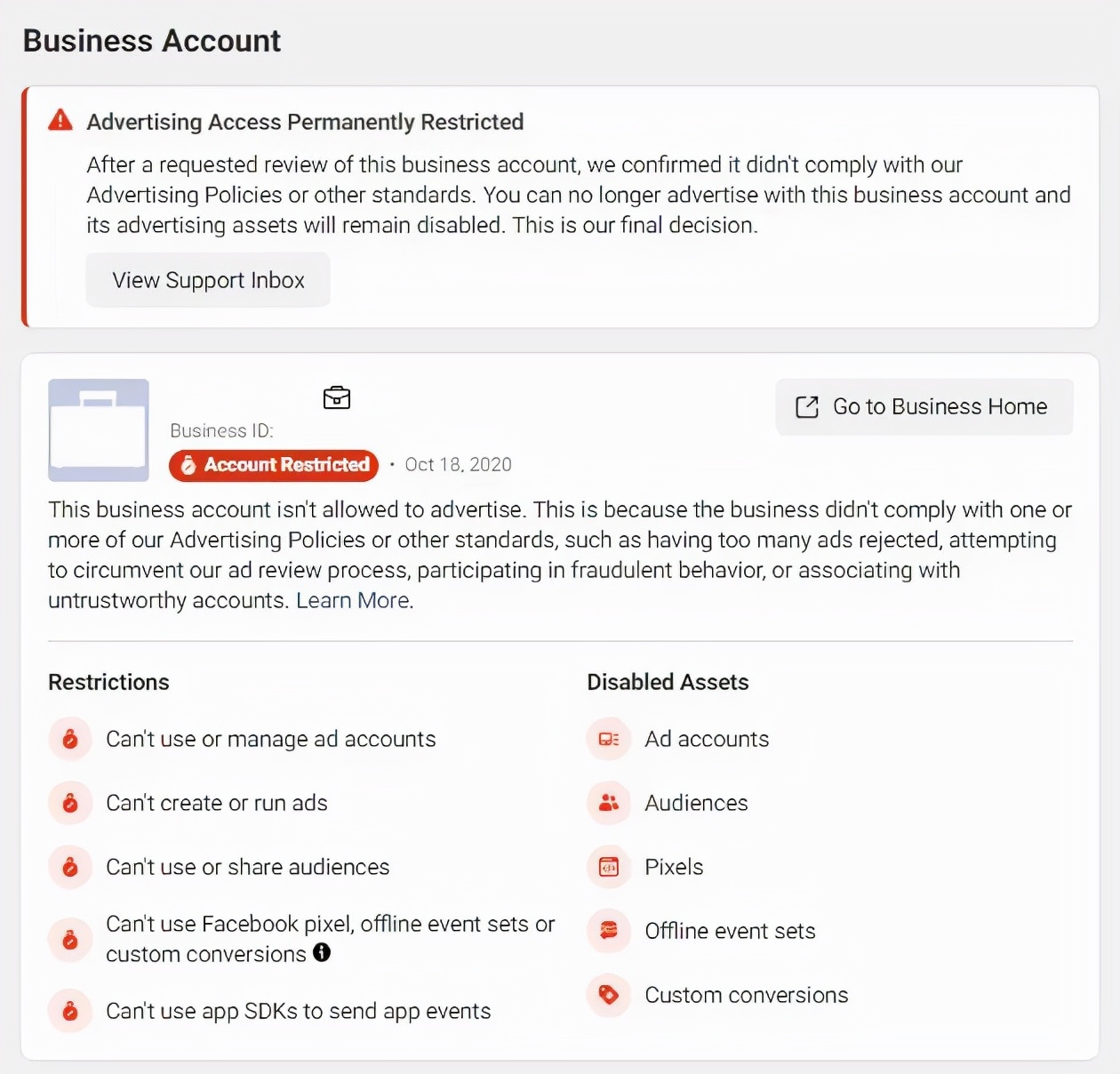Click restriction icon beside Can't use app SDKs
The width and height of the screenshot is (1120, 1074).
(70, 1011)
